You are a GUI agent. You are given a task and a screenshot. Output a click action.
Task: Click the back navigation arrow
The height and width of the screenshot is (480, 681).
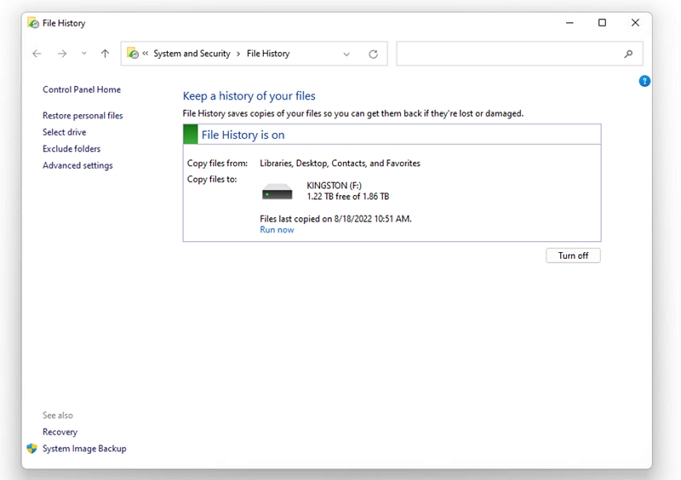37,53
